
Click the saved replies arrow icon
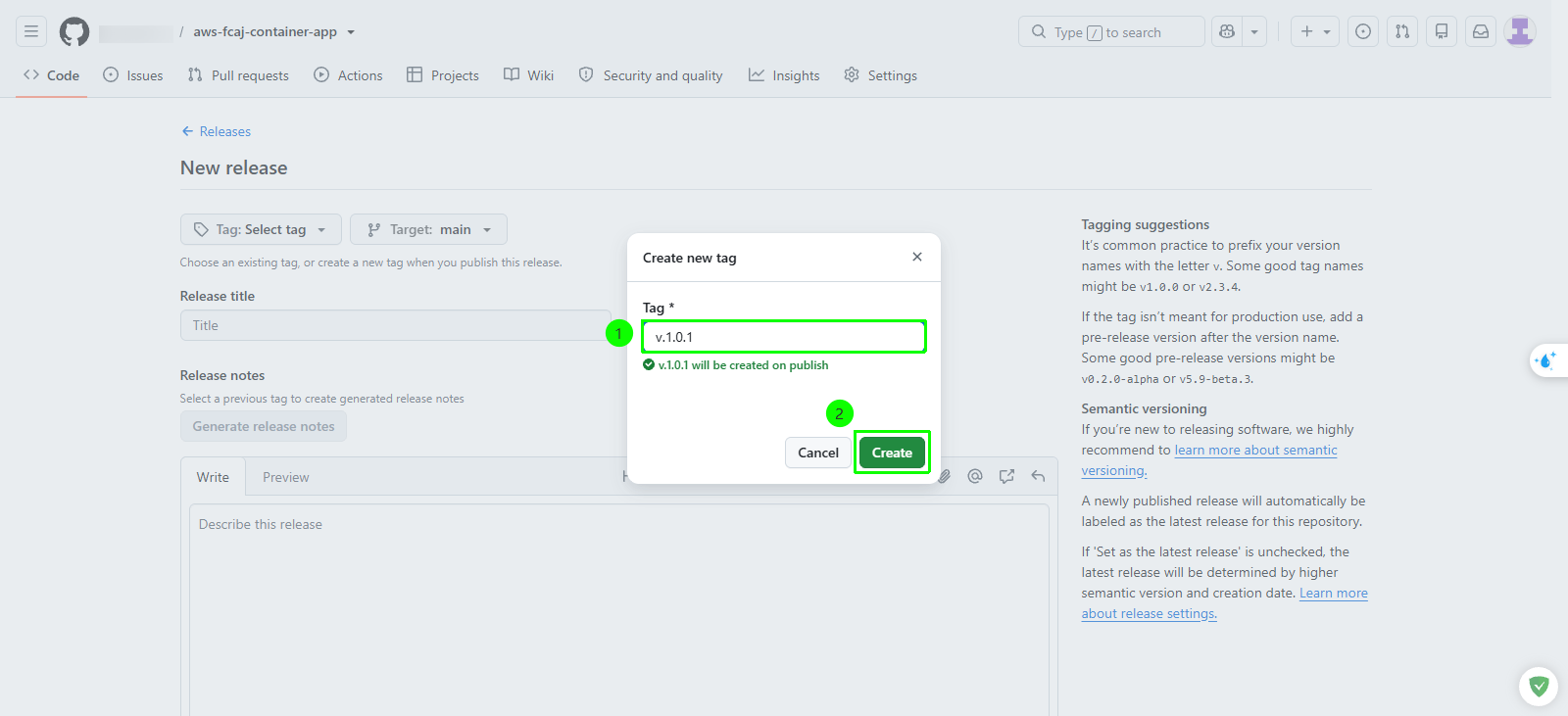pos(1038,476)
